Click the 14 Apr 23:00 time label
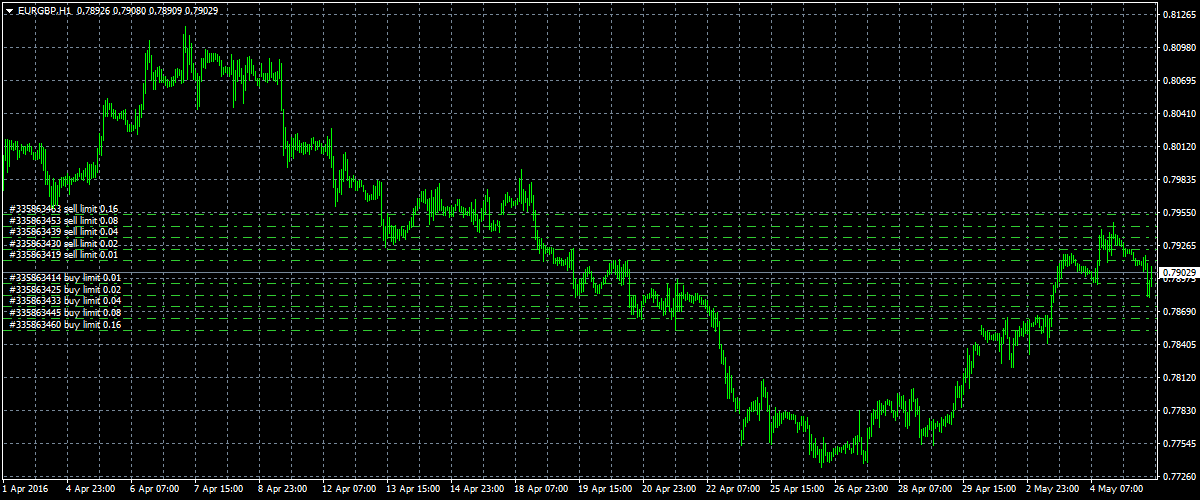Image resolution: width=1200 pixels, height=500 pixels. (475, 491)
